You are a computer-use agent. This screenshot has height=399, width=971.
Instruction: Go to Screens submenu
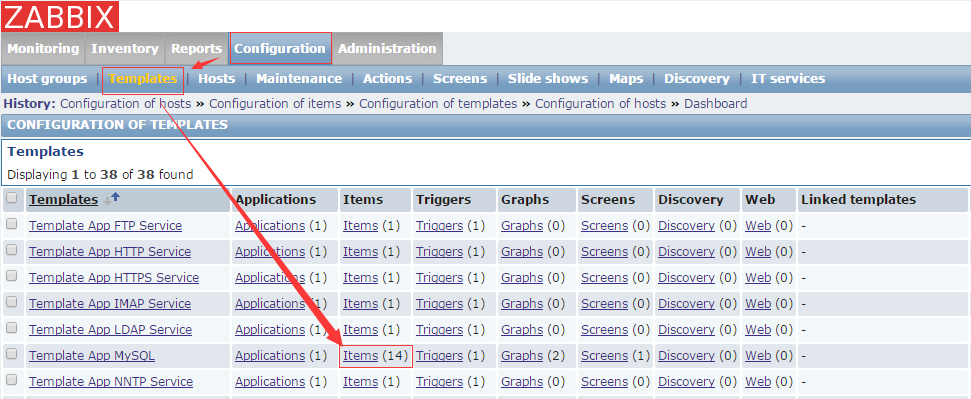(460, 79)
